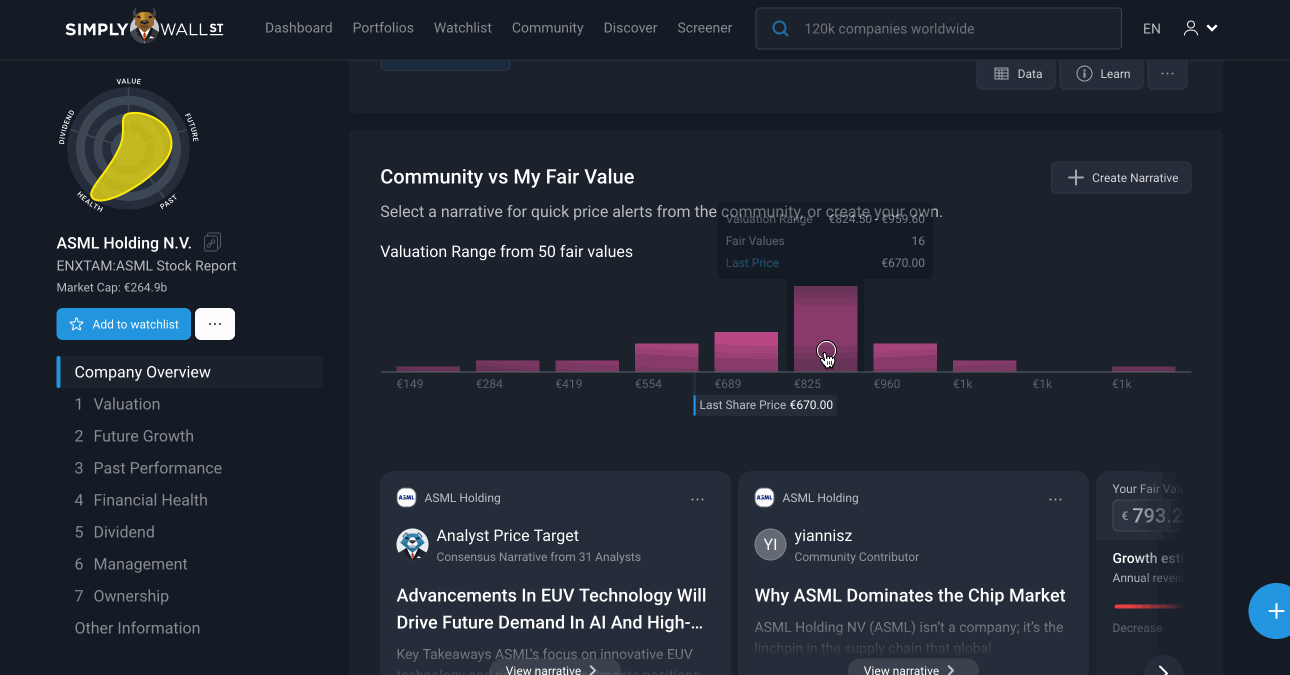The image size is (1290, 675).
Task: Copy the ASML Holding N.V. name icon
Action: point(212,242)
